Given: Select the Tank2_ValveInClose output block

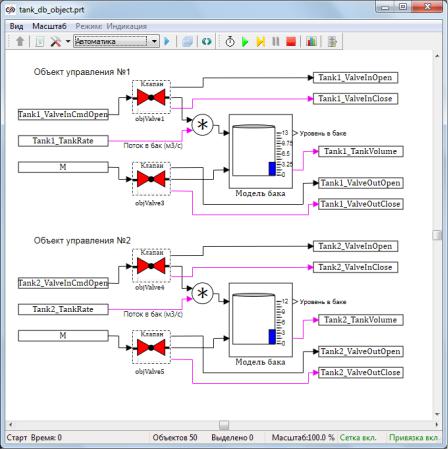Looking at the screenshot, I should point(355,267).
